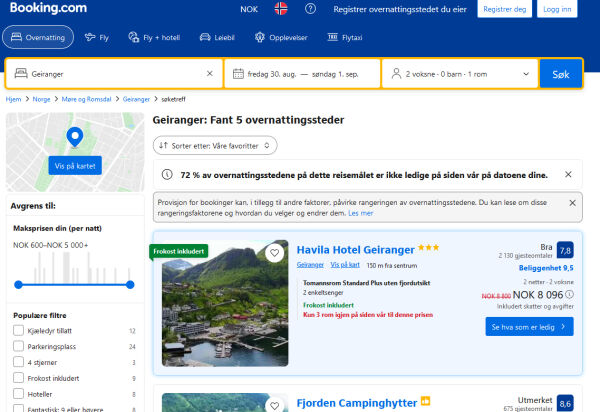Click the Booking.com logo

(48, 8)
